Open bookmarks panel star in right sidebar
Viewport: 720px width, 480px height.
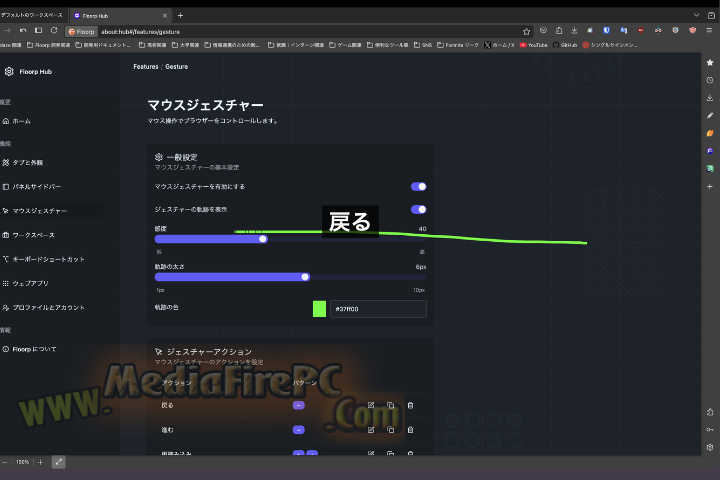(710, 62)
